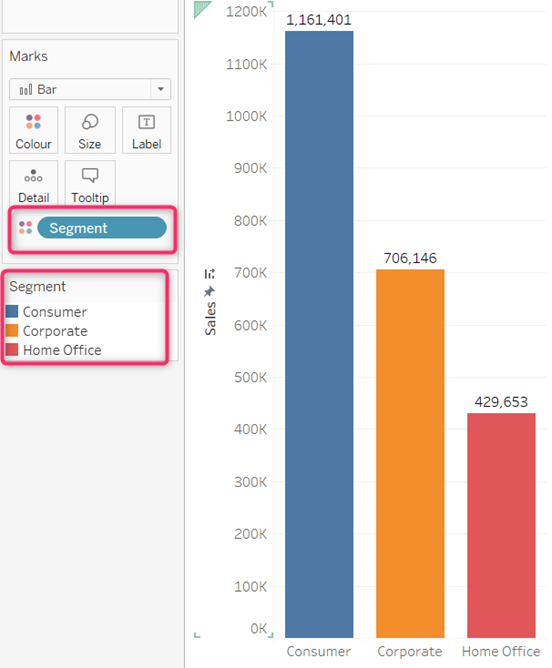Select Home Office in the Segment legend
The height and width of the screenshot is (668, 552).
tap(62, 350)
